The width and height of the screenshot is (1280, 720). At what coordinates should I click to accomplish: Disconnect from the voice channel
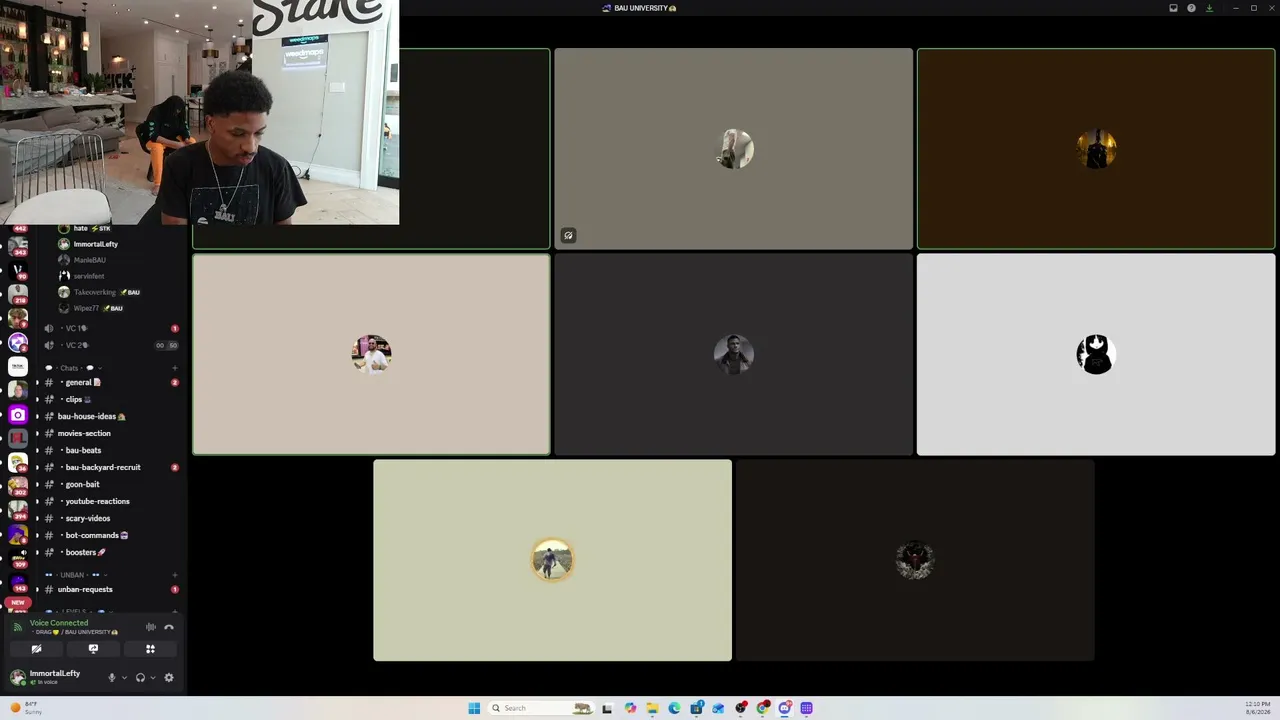coord(169,627)
